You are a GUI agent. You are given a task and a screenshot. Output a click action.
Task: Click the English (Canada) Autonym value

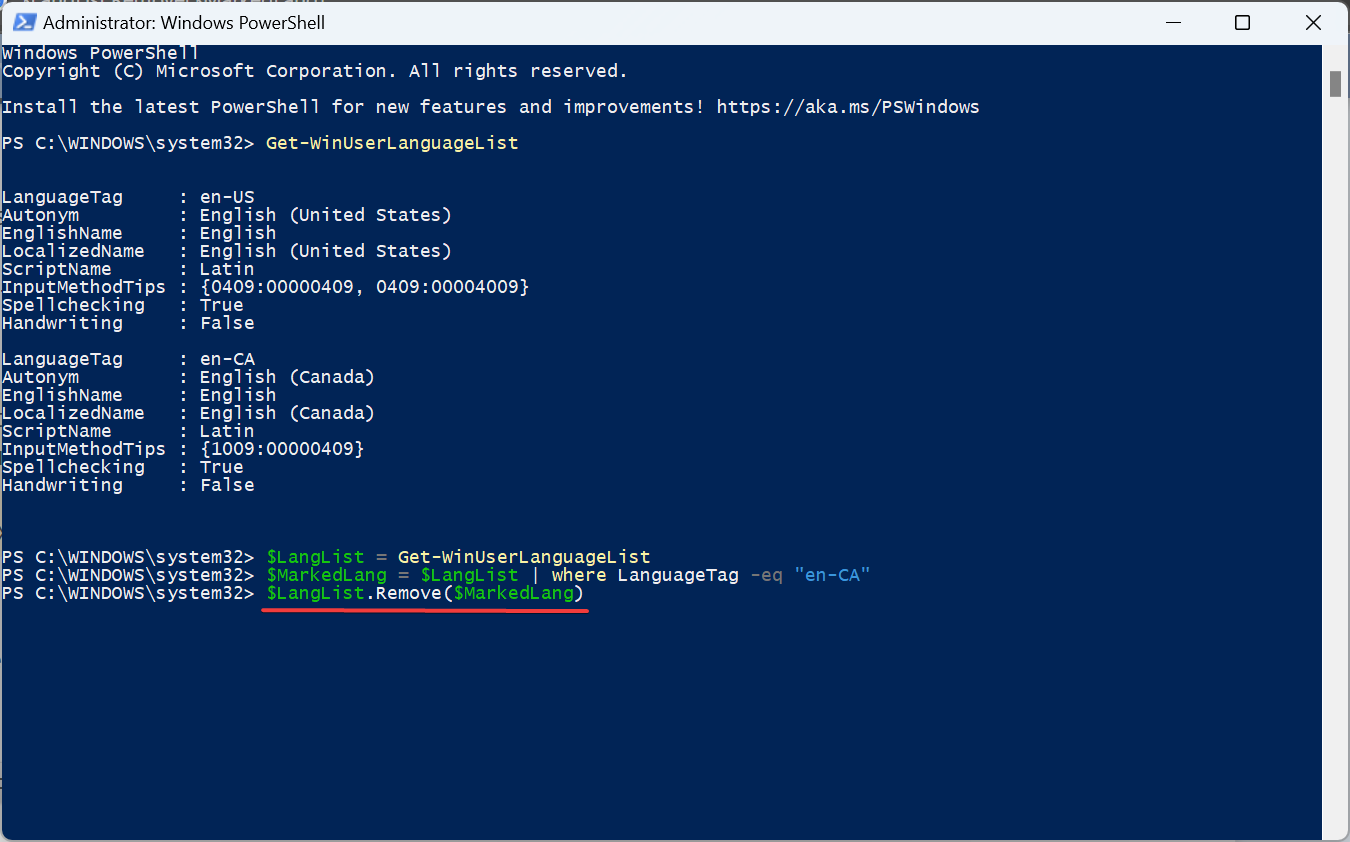[x=288, y=376]
